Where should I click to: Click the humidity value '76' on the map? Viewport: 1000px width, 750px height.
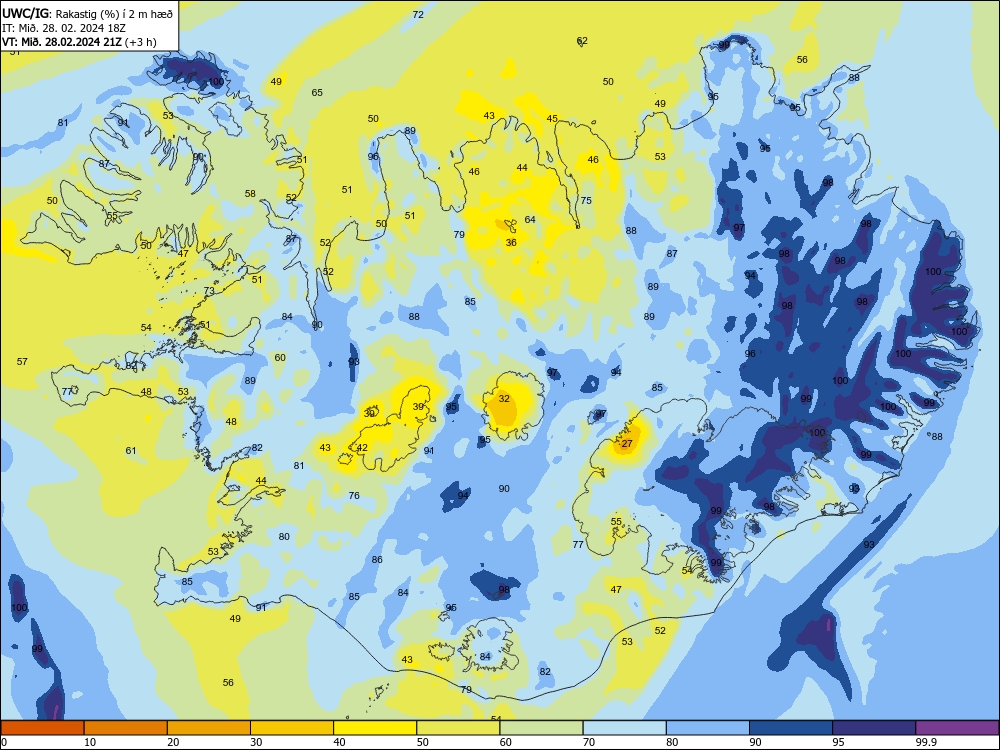point(354,496)
